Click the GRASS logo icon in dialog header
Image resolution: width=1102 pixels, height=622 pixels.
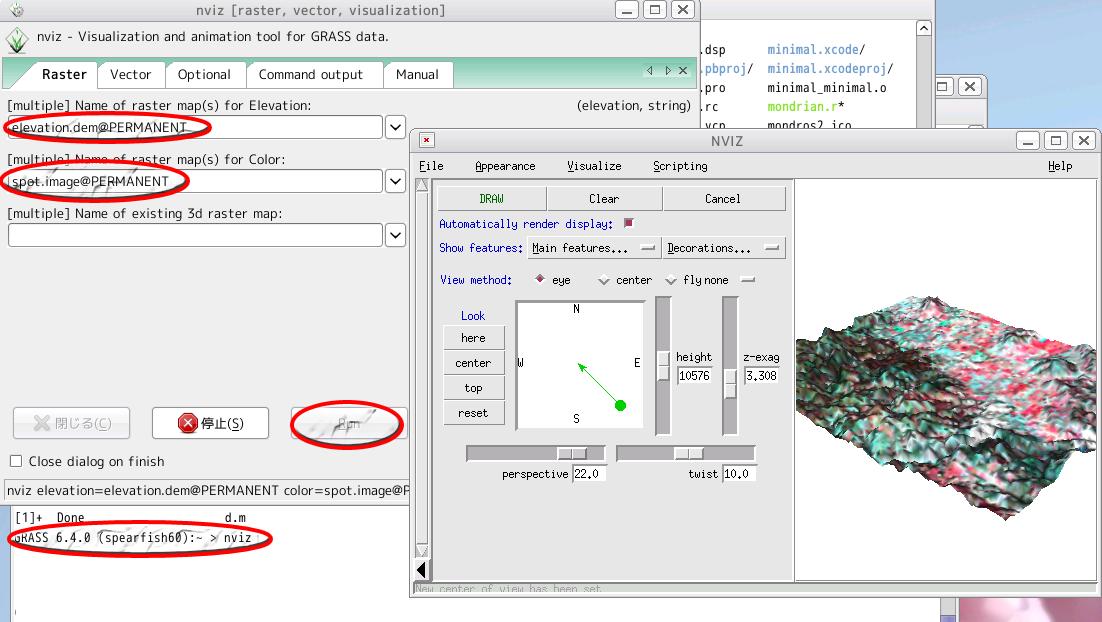pyautogui.click(x=18, y=41)
